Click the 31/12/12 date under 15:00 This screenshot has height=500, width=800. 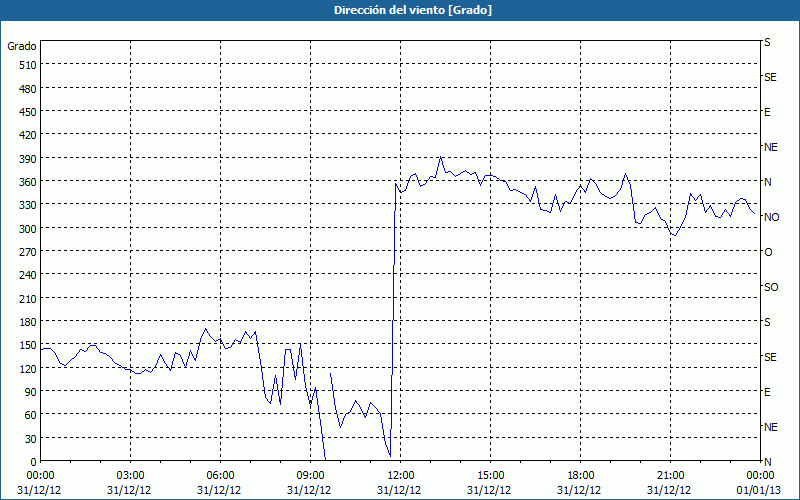[489, 490]
